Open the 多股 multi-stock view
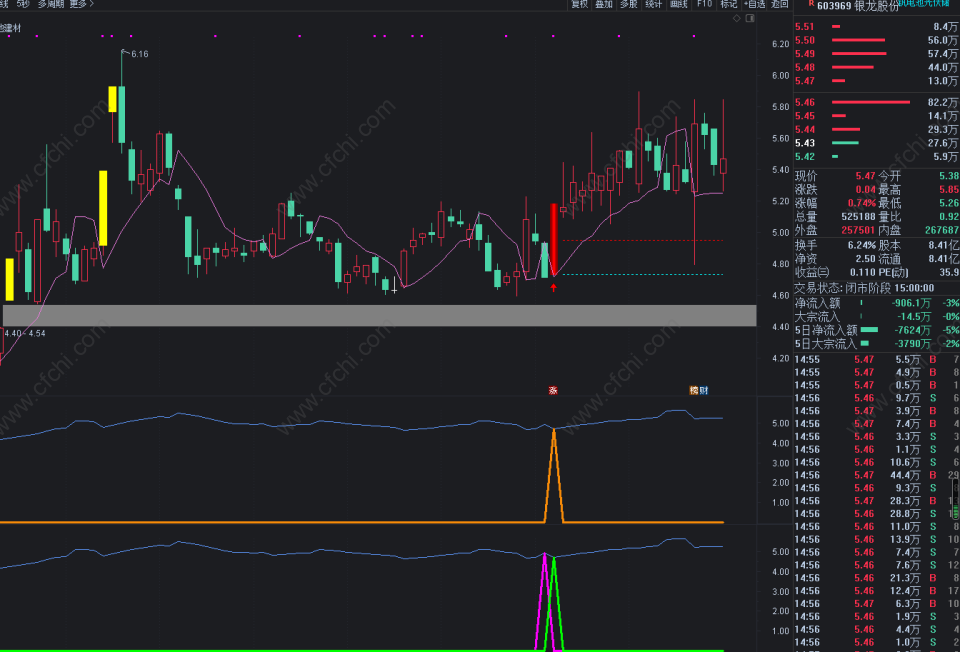Screen dimensions: 960x652 629,4
